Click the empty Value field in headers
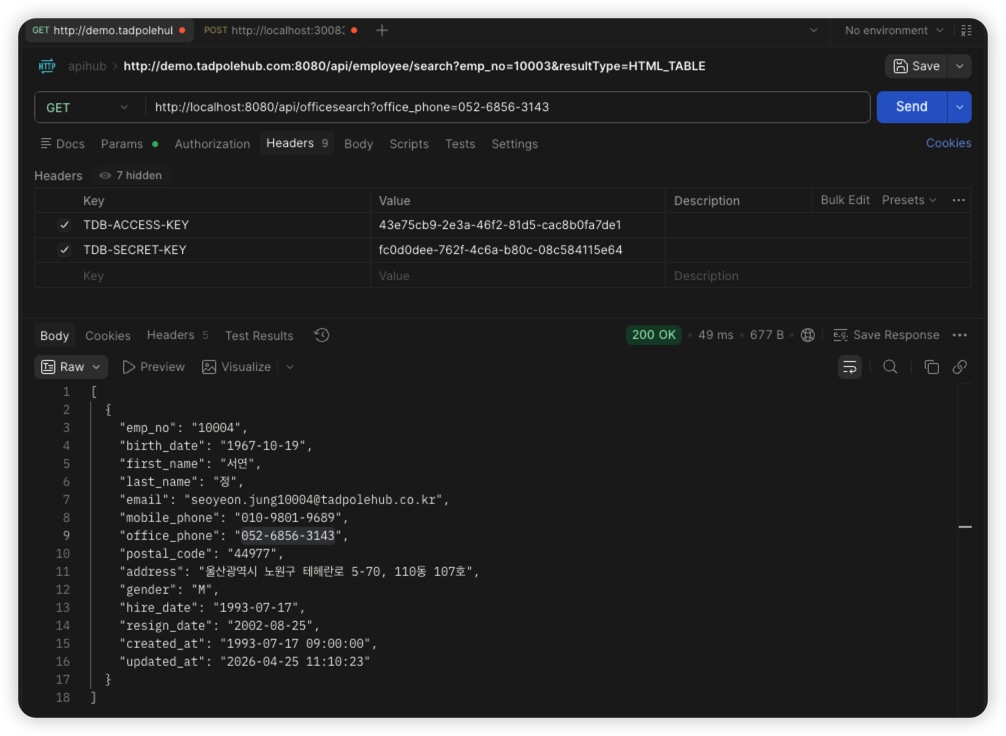Screen dimensions: 1006x736 [518, 275]
